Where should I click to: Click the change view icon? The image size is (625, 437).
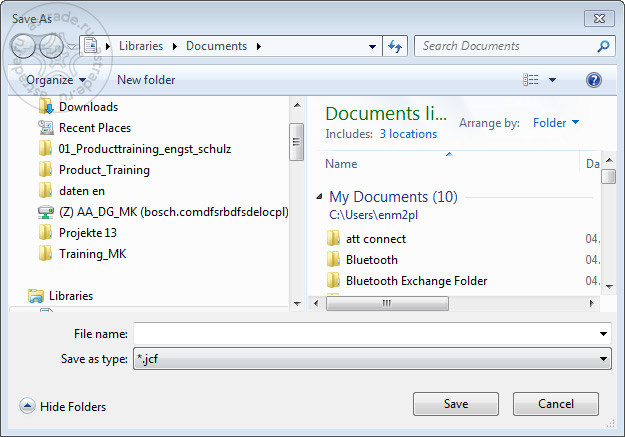[531, 80]
